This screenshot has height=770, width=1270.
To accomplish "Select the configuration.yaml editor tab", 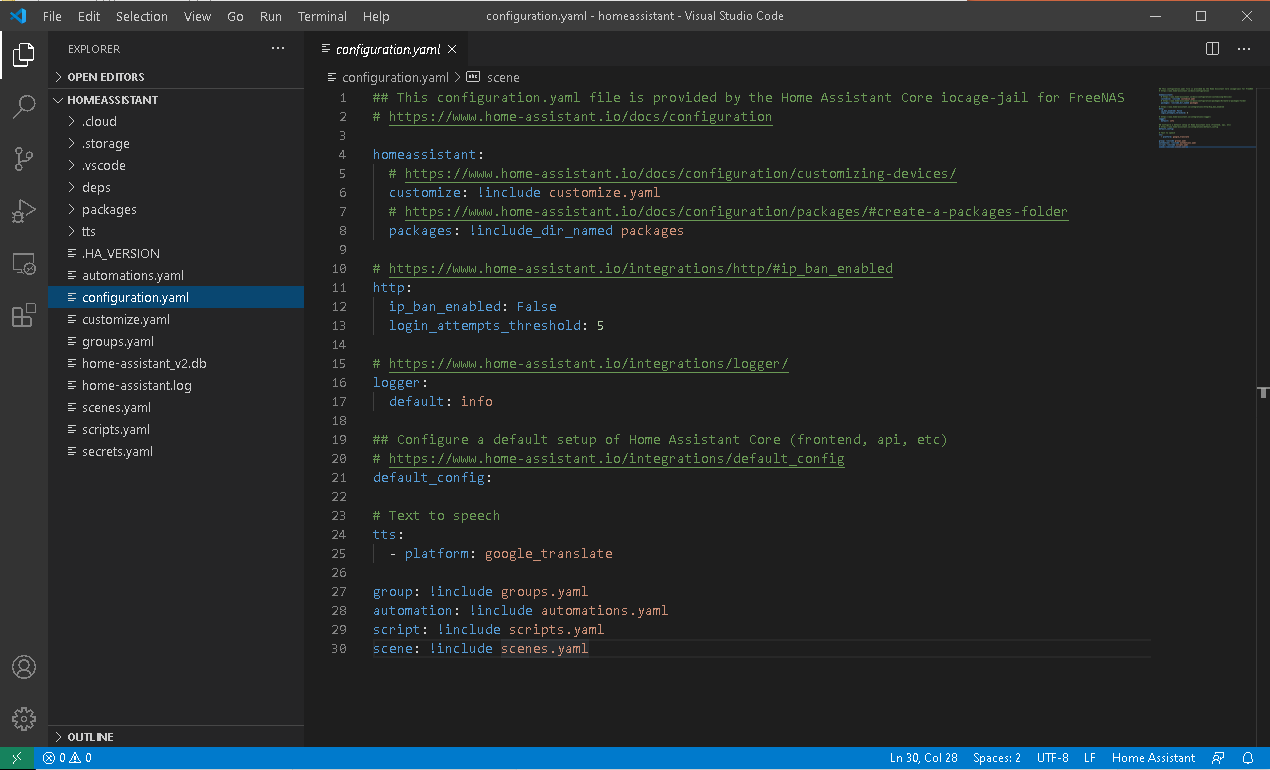I will click(x=387, y=49).
